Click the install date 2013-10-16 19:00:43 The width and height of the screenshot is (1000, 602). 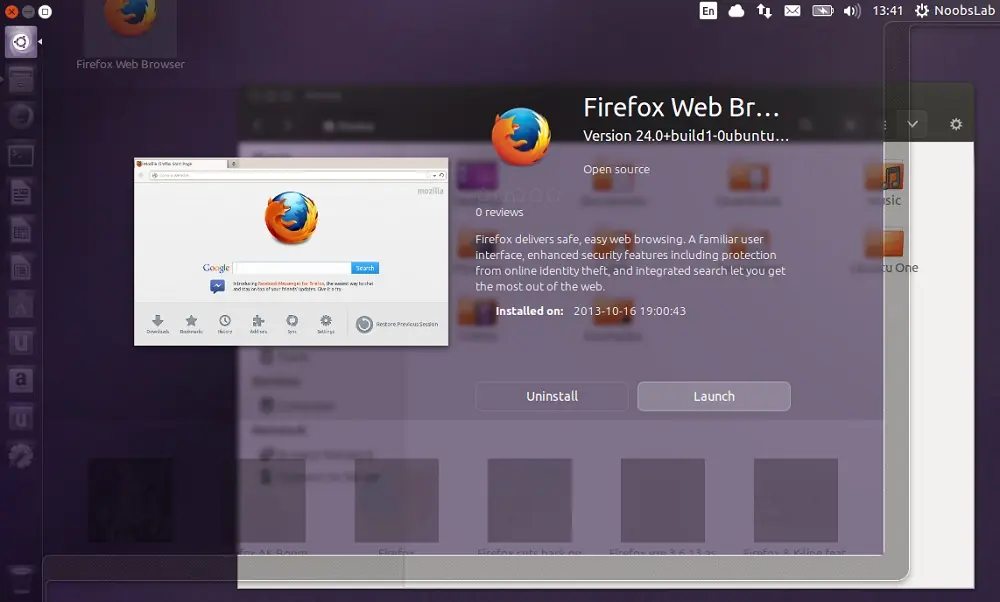tap(629, 311)
